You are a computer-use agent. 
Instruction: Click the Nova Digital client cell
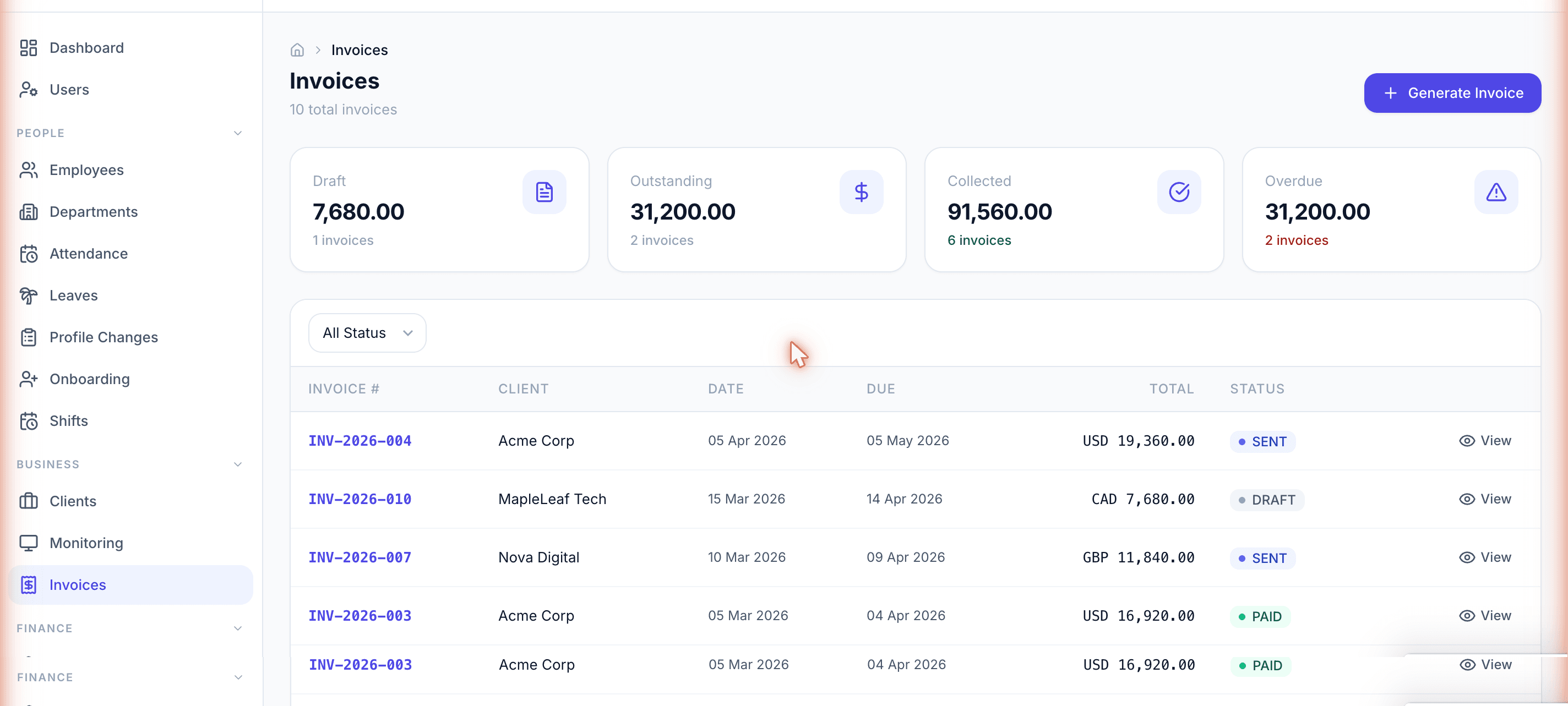pos(538,557)
